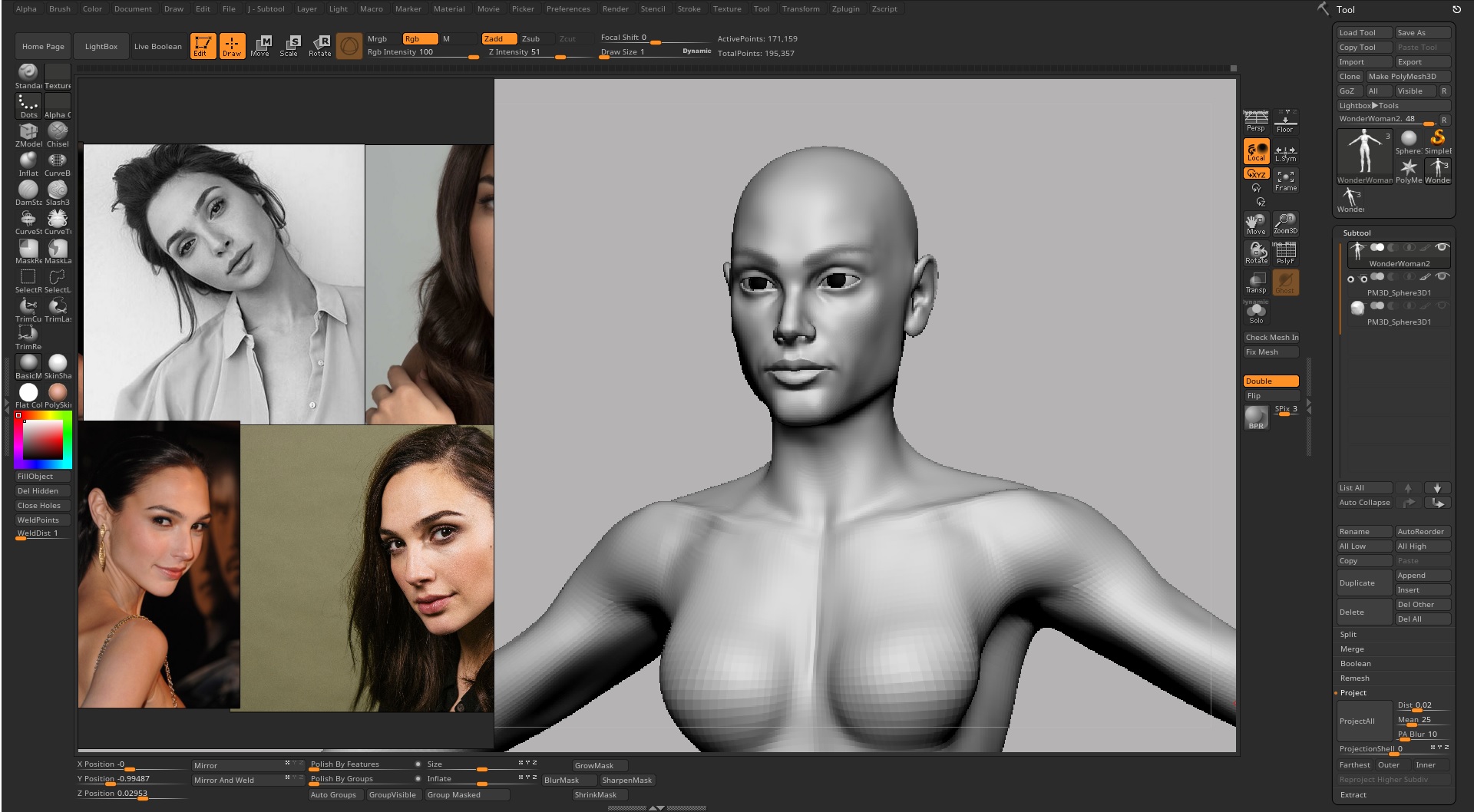Enable Solo mode icon
The height and width of the screenshot is (812, 1474).
[1256, 313]
